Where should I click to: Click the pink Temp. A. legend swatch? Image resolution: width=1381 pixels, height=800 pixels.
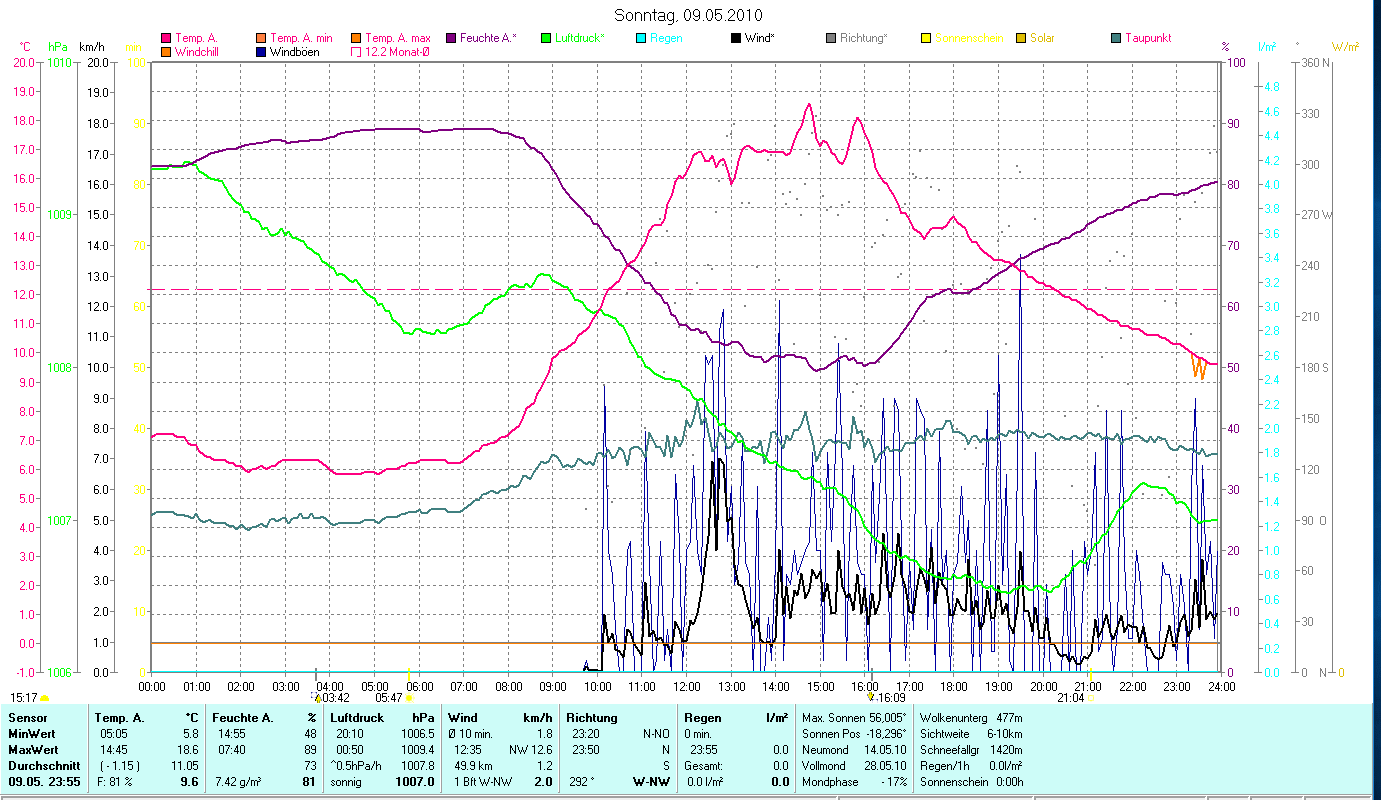coord(167,38)
